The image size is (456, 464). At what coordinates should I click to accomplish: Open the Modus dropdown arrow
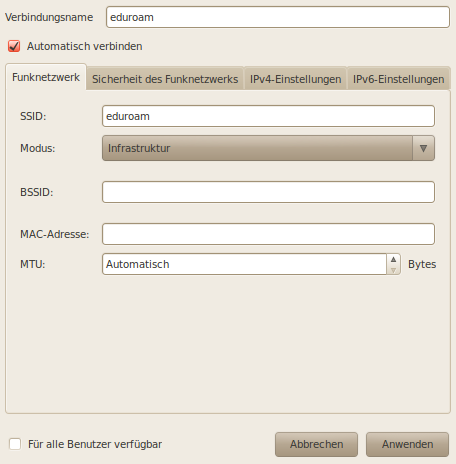point(423,148)
